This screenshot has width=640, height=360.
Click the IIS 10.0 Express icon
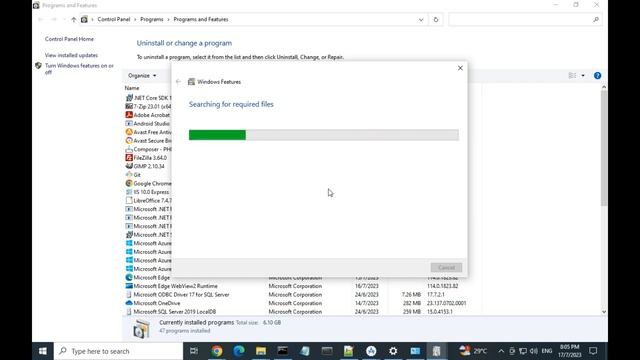click(129, 192)
